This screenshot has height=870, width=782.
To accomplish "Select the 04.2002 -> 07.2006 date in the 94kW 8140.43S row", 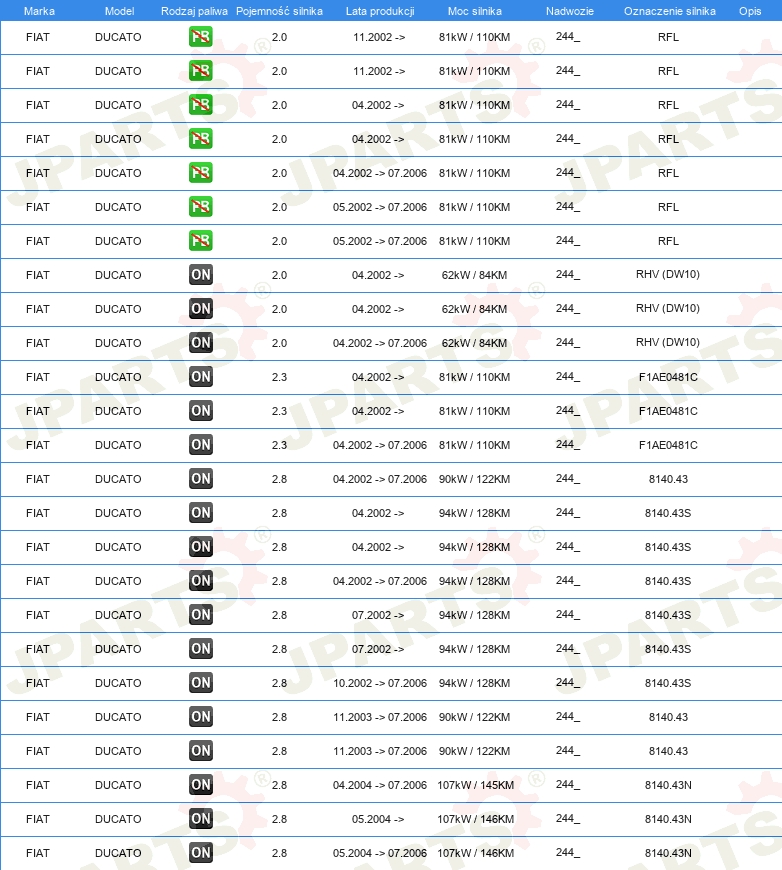I will tap(380, 581).
